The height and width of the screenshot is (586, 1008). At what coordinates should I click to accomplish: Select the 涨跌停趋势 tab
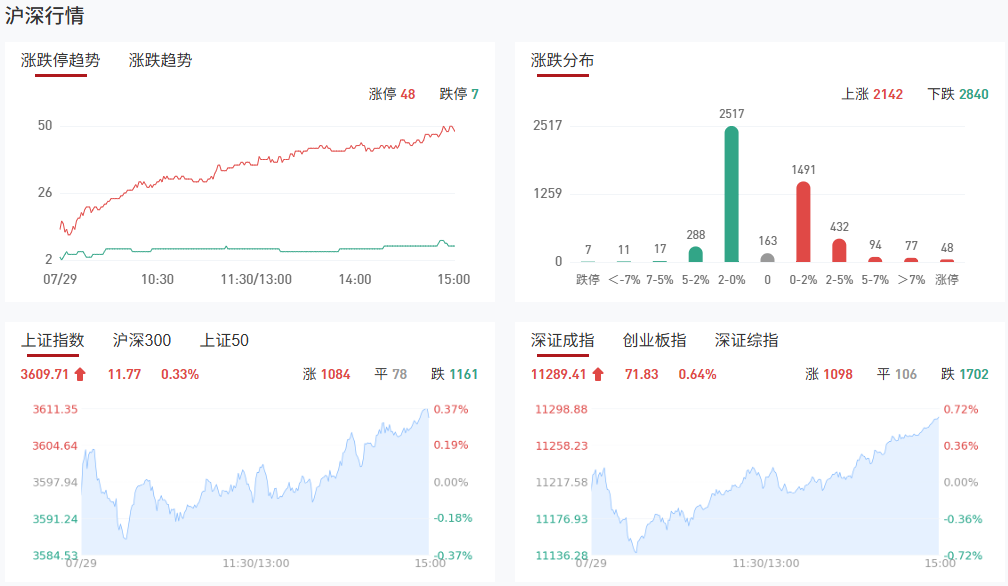(61, 60)
